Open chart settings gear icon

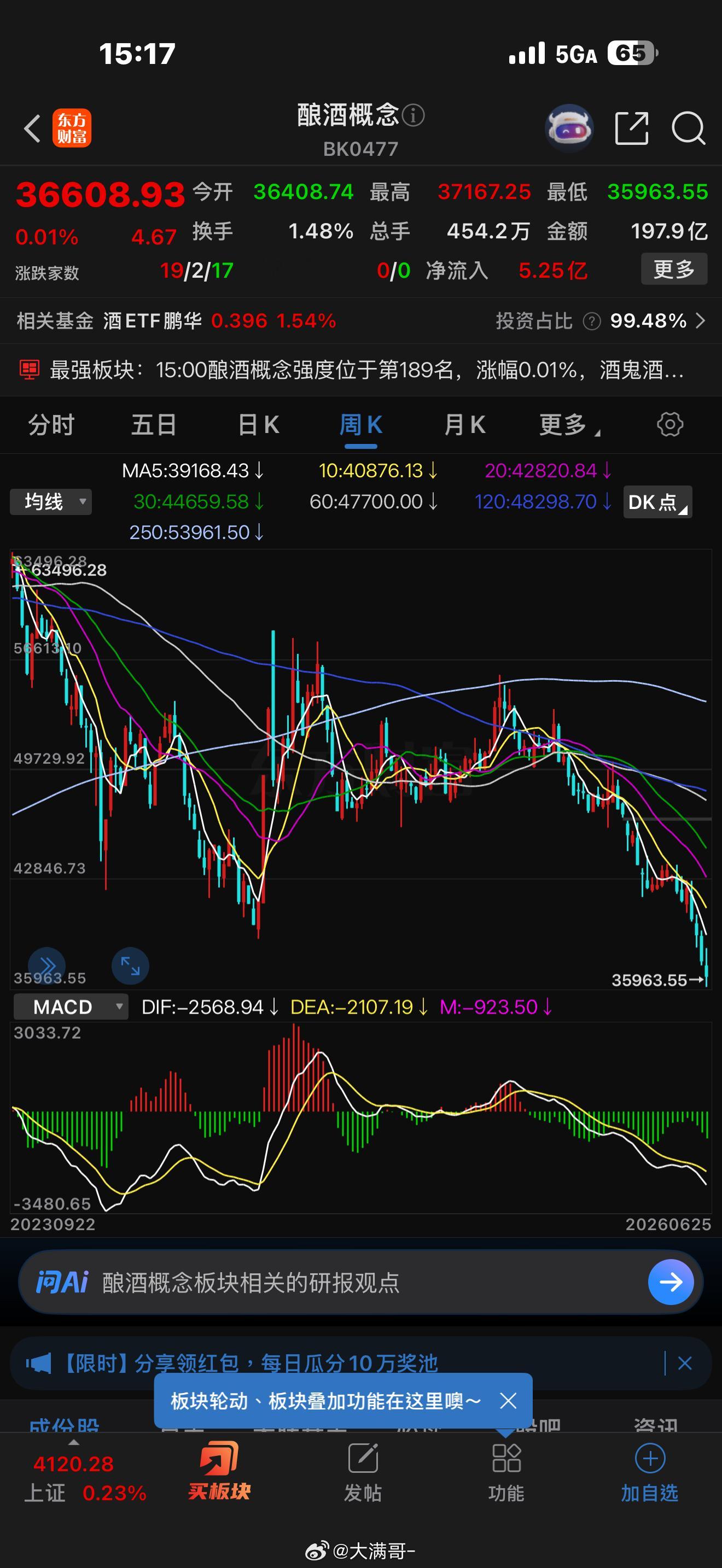pyautogui.click(x=670, y=424)
